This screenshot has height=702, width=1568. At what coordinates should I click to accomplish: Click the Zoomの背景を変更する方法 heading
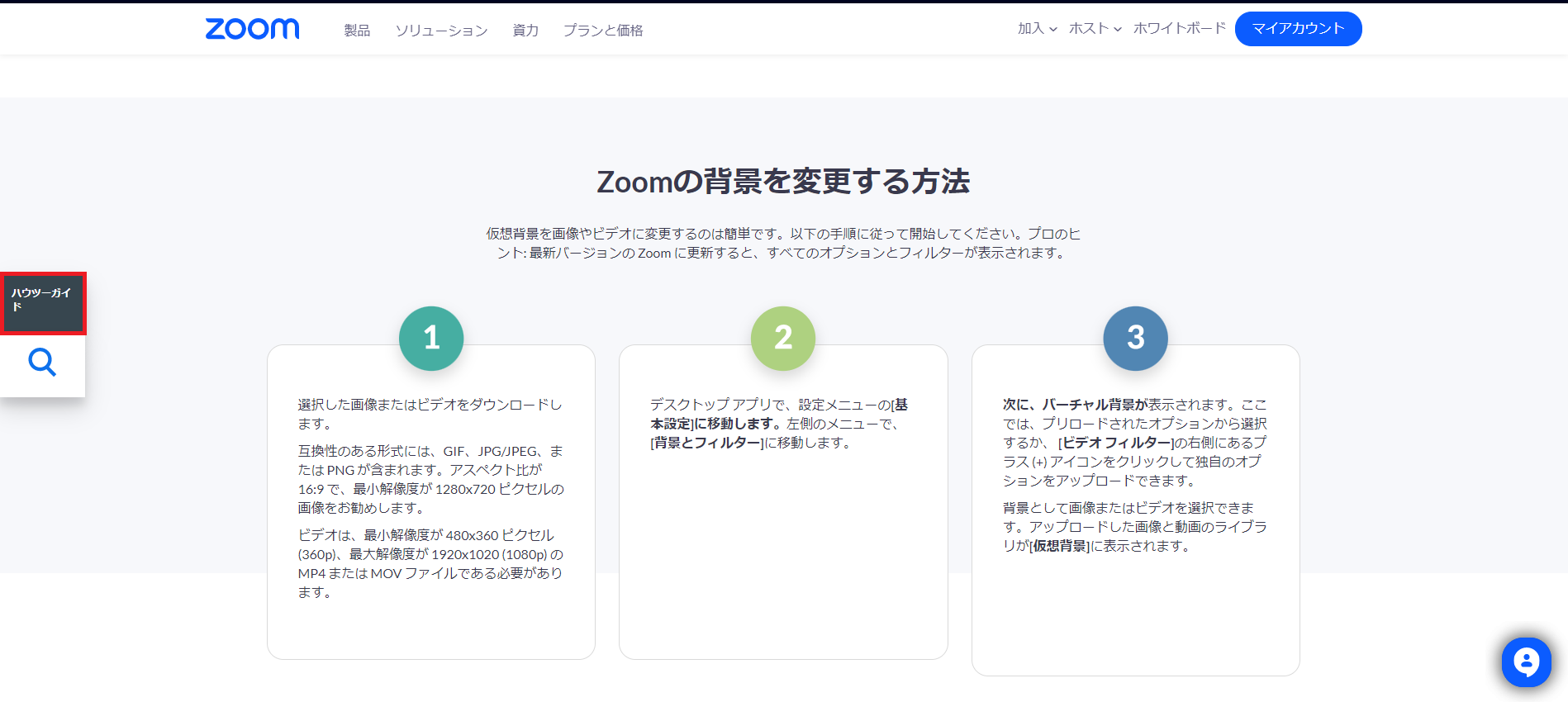(x=783, y=182)
